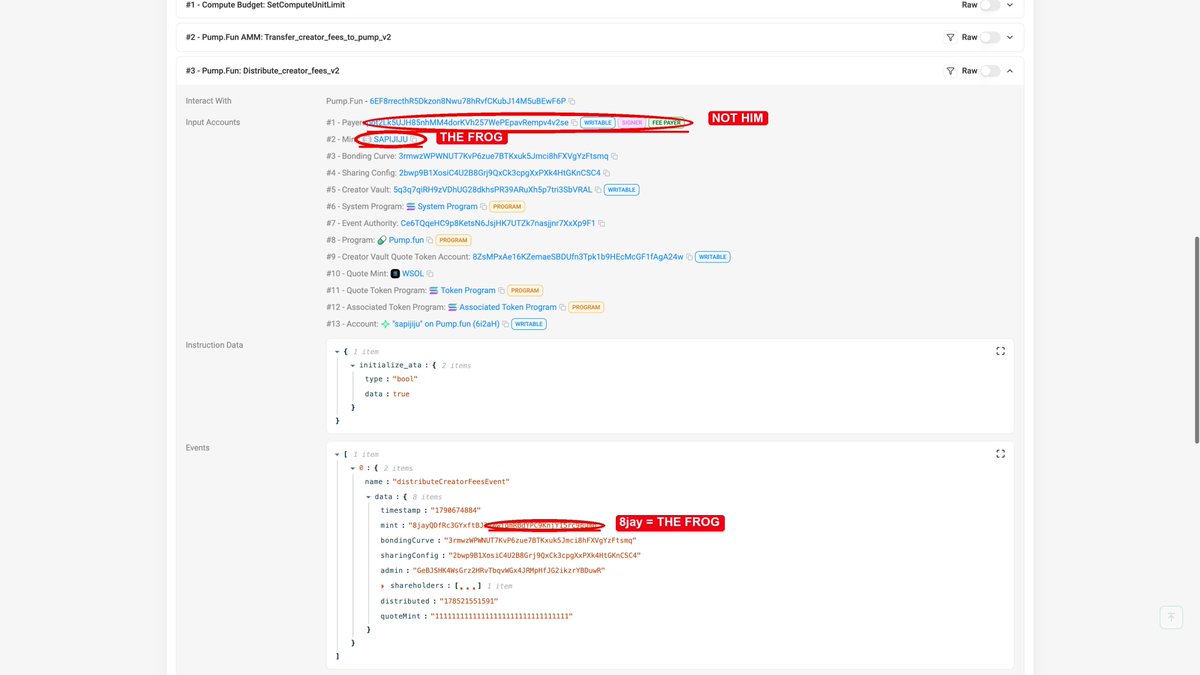Toggle Raw view for Distribute_creator_fees_v2 instruction
The width and height of the screenshot is (1200, 675).
click(x=990, y=71)
